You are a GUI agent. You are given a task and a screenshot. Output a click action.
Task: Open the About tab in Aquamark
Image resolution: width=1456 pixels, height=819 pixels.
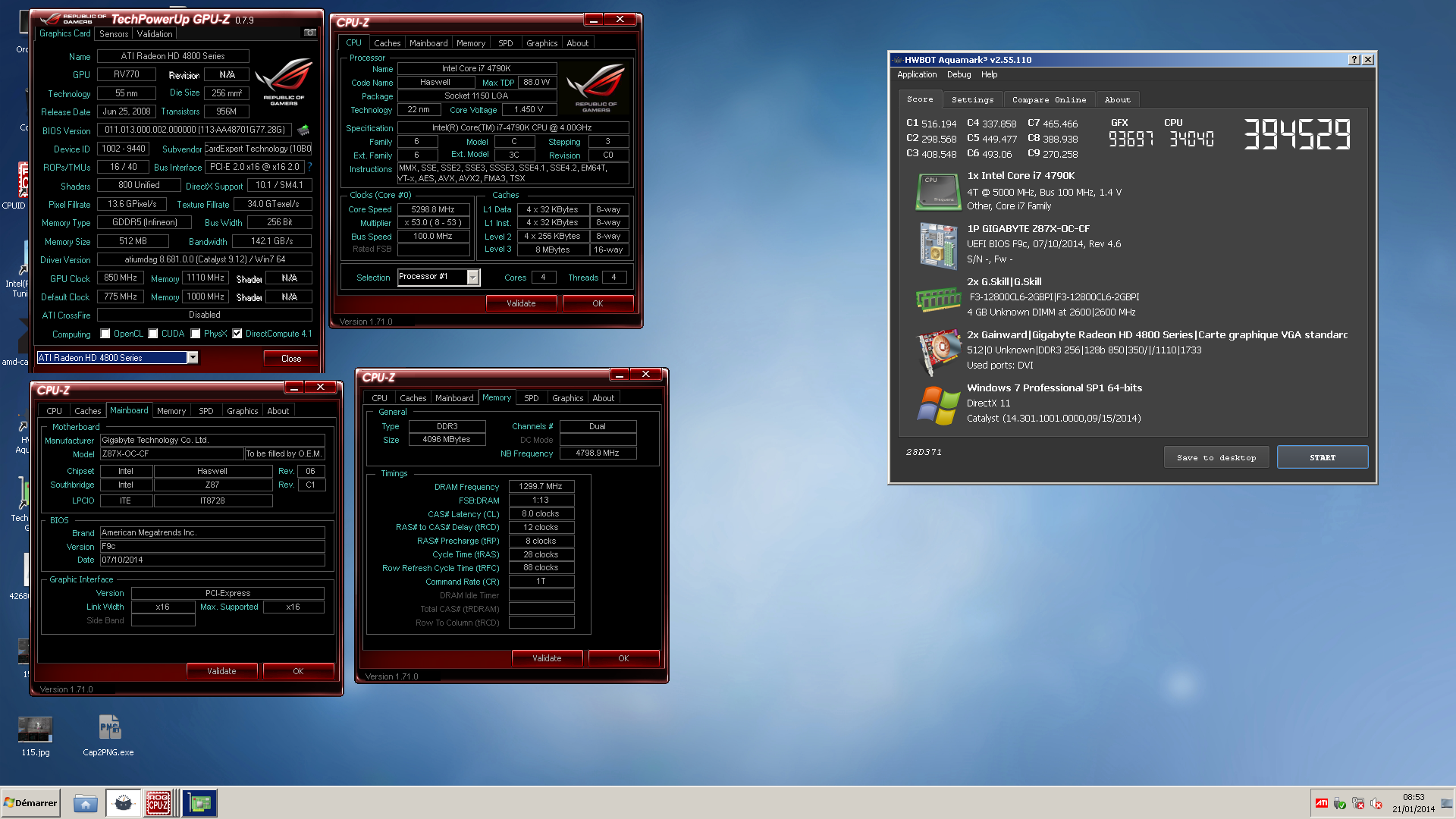(x=1117, y=99)
